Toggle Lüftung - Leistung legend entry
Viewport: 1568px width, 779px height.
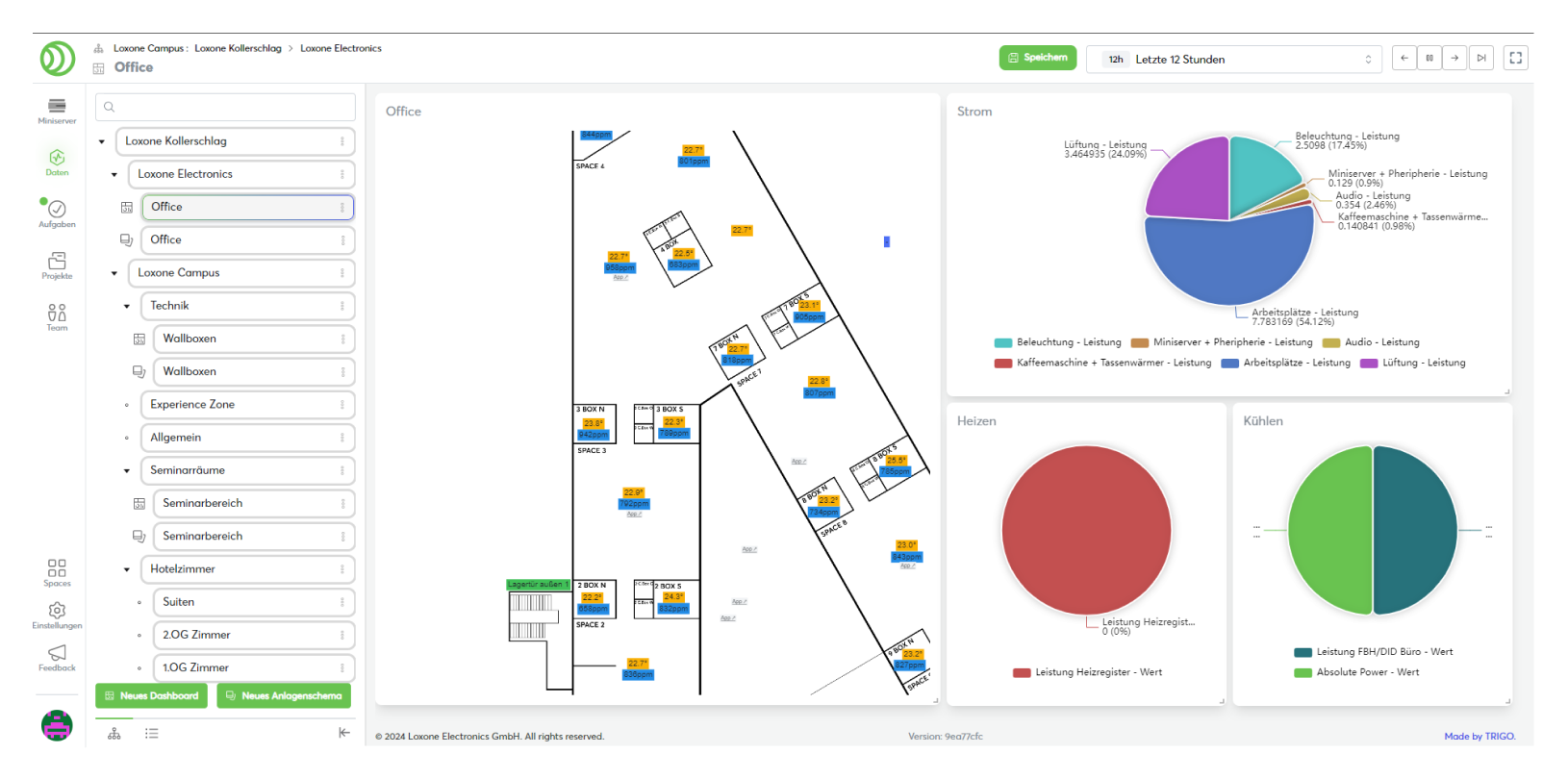point(1412,363)
